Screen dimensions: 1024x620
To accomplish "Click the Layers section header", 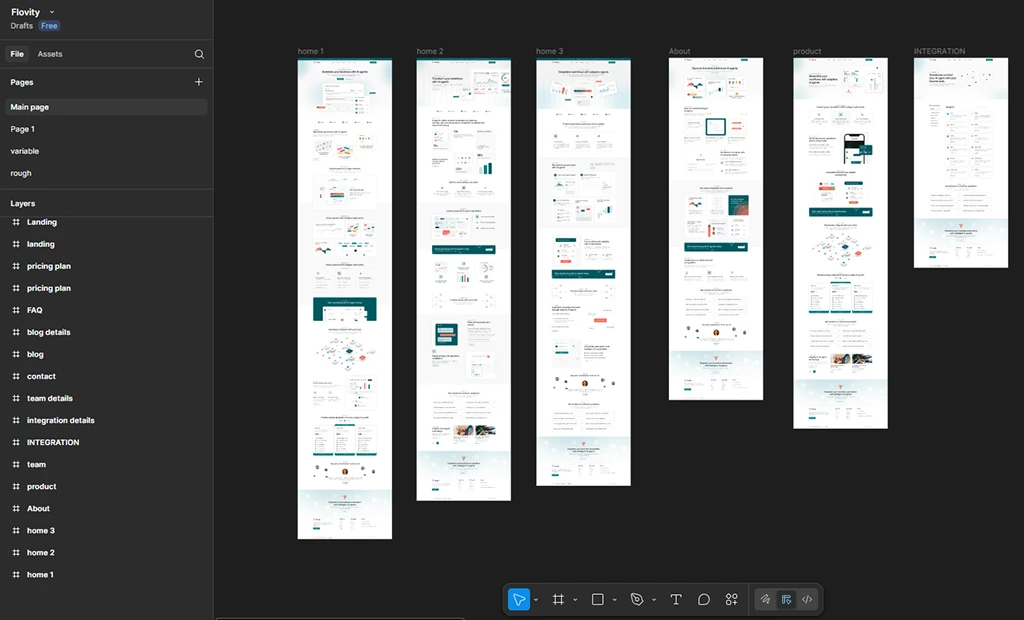I will 23,204.
